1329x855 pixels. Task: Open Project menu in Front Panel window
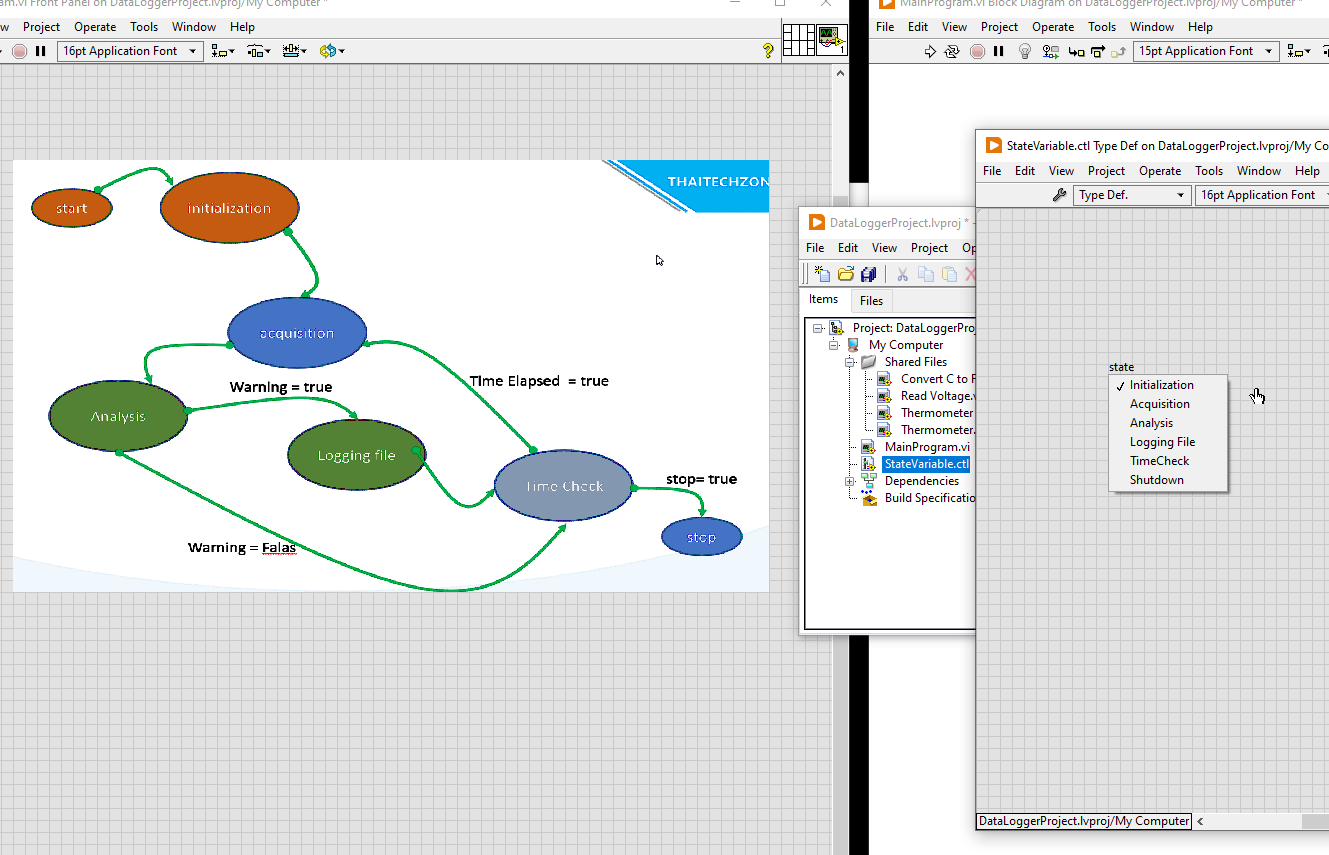click(x=42, y=27)
